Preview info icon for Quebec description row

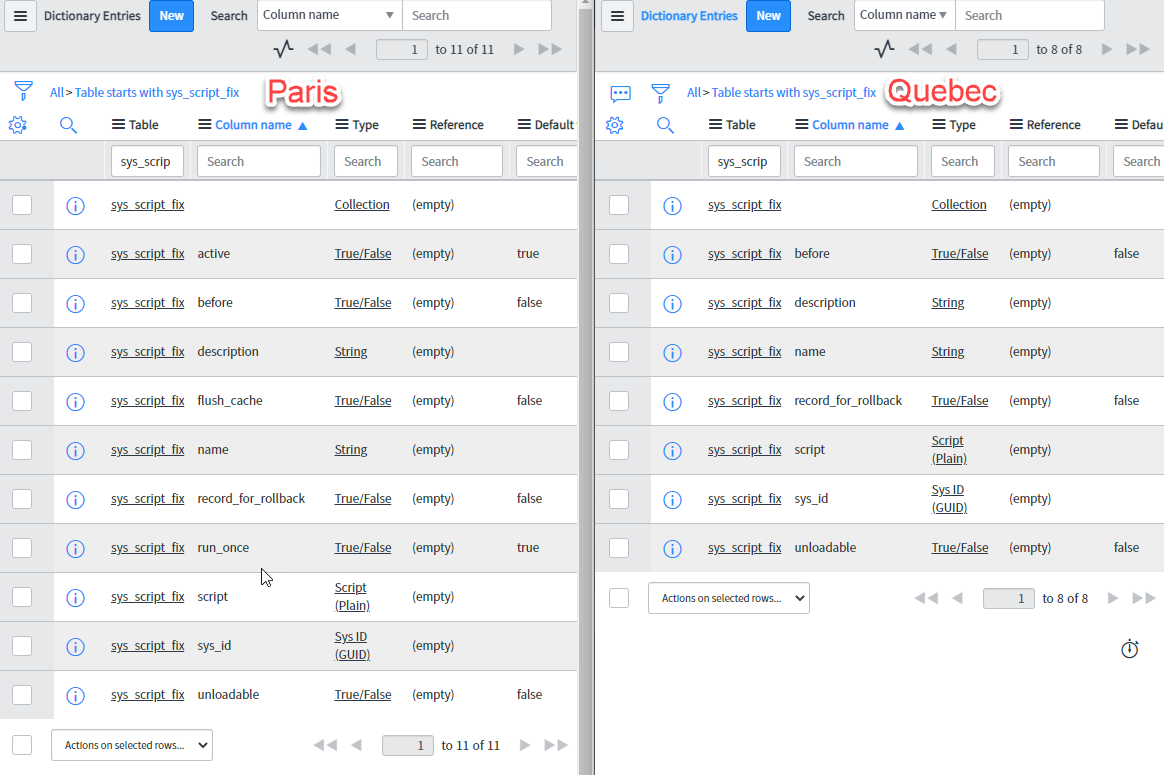[672, 304]
